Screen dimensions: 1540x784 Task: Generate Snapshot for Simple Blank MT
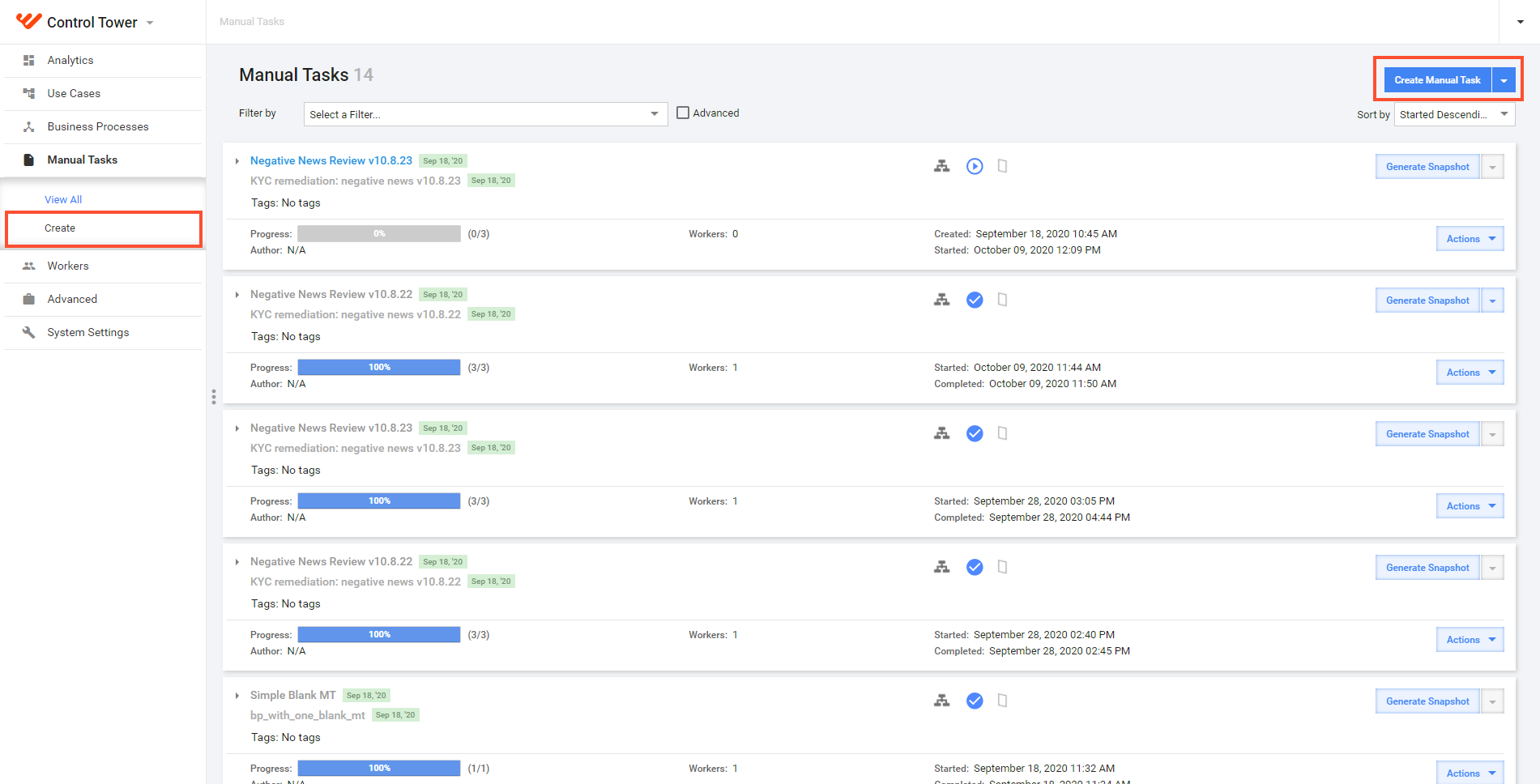click(1427, 701)
